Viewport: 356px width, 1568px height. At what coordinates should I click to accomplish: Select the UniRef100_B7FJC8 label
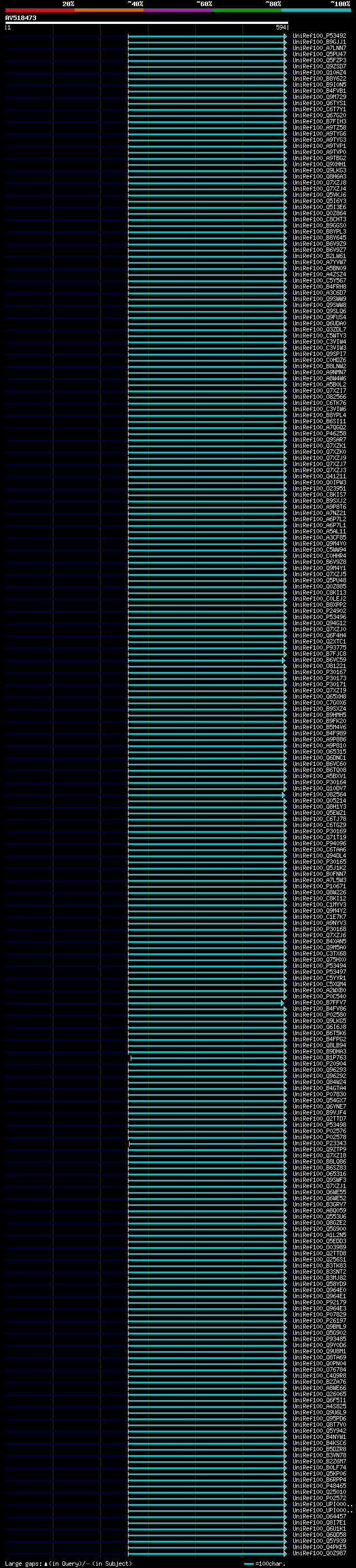(x=319, y=654)
